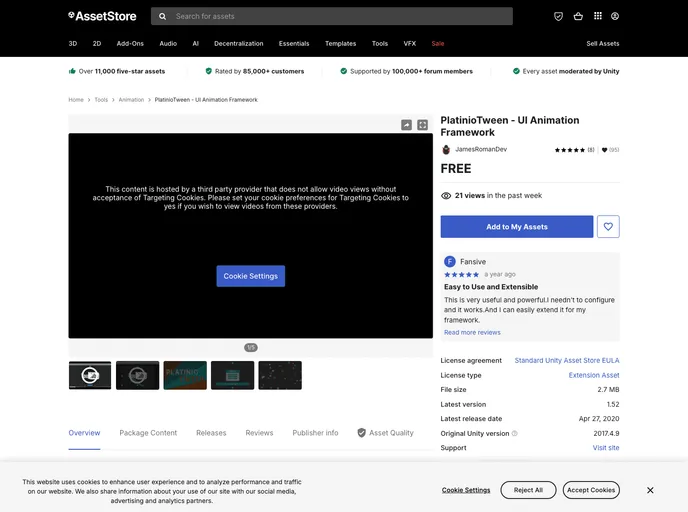Click the 2.7 MB file size value
The image size is (688, 512).
(x=608, y=390)
